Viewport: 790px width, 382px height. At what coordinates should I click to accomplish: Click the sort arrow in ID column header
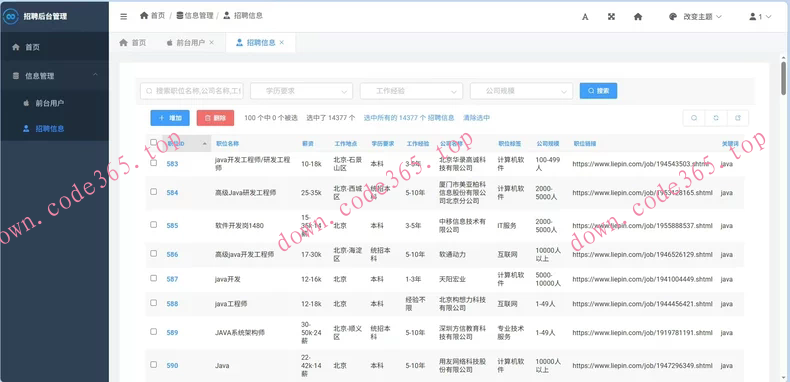click(x=205, y=144)
